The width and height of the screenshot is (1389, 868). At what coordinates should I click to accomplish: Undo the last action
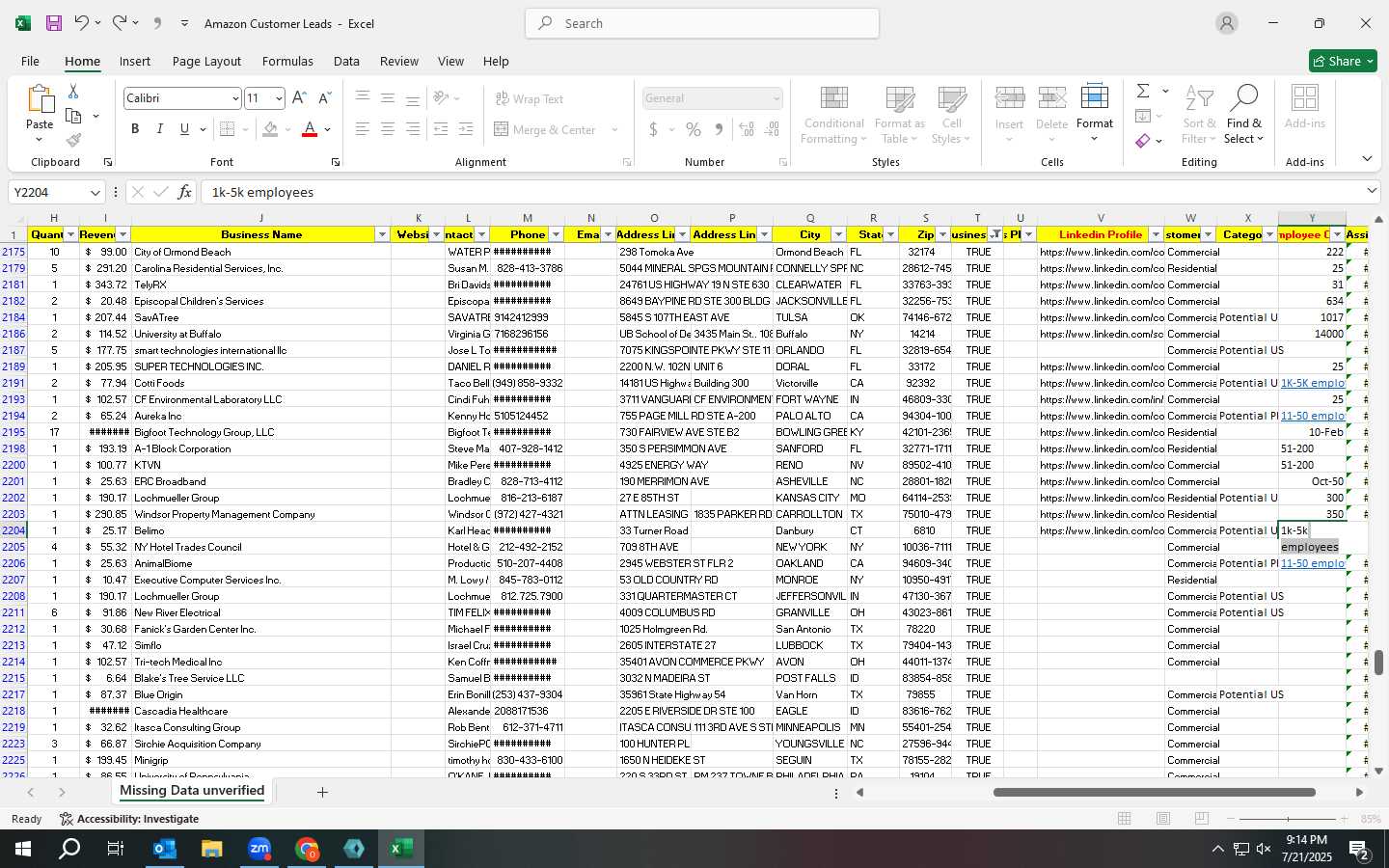[82, 23]
